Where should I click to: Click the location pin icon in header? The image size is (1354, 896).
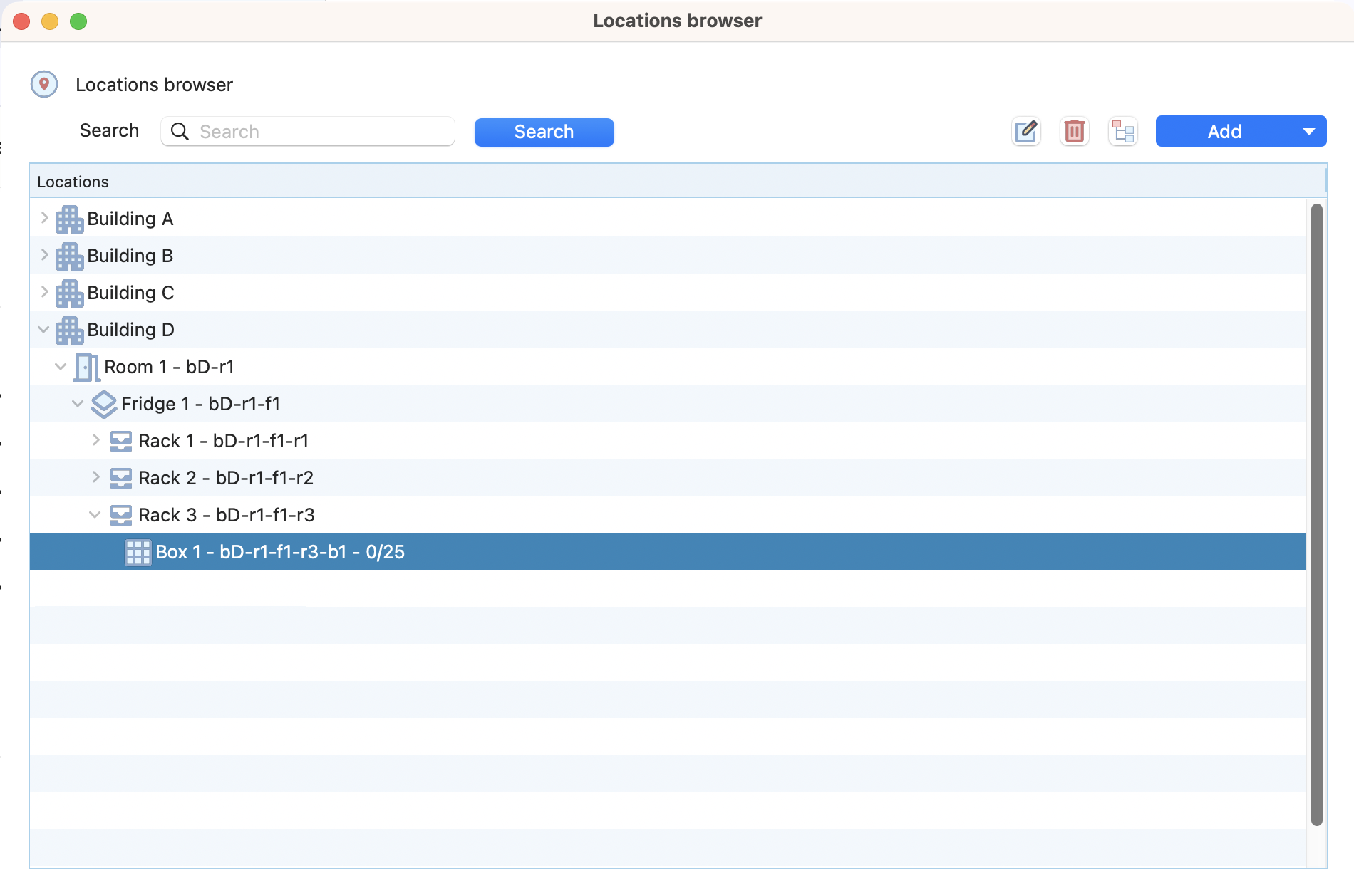click(44, 85)
